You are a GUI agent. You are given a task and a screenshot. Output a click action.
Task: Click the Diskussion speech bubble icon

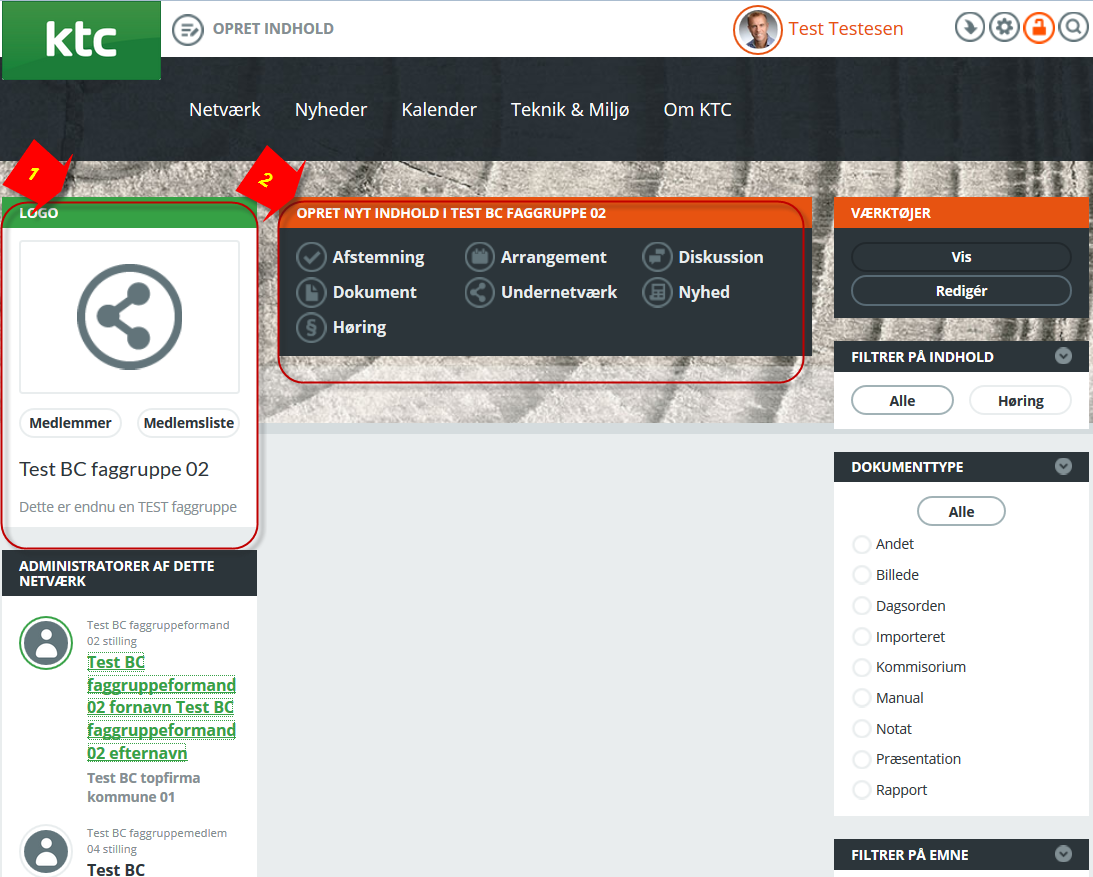pos(657,257)
